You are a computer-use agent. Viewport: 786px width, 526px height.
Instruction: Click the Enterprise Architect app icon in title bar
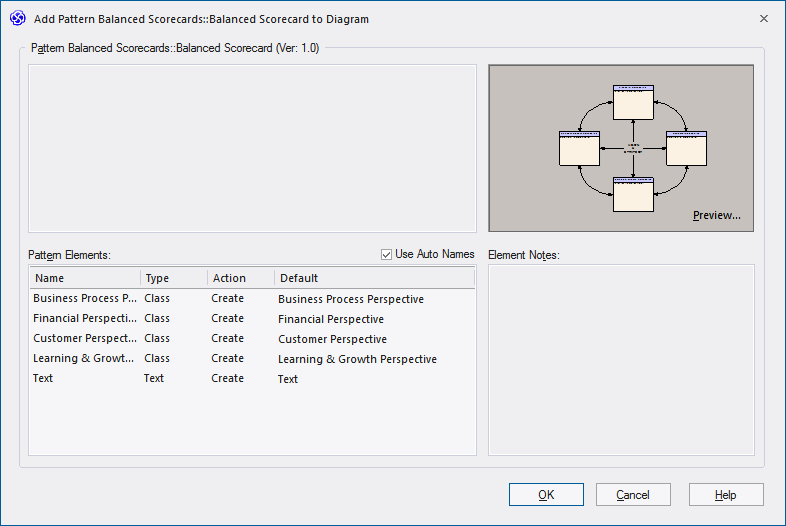[x=17, y=18]
